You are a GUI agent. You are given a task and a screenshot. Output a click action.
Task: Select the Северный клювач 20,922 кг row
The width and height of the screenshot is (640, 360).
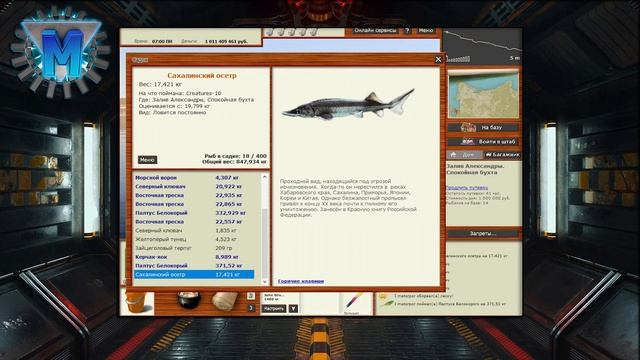click(x=195, y=187)
